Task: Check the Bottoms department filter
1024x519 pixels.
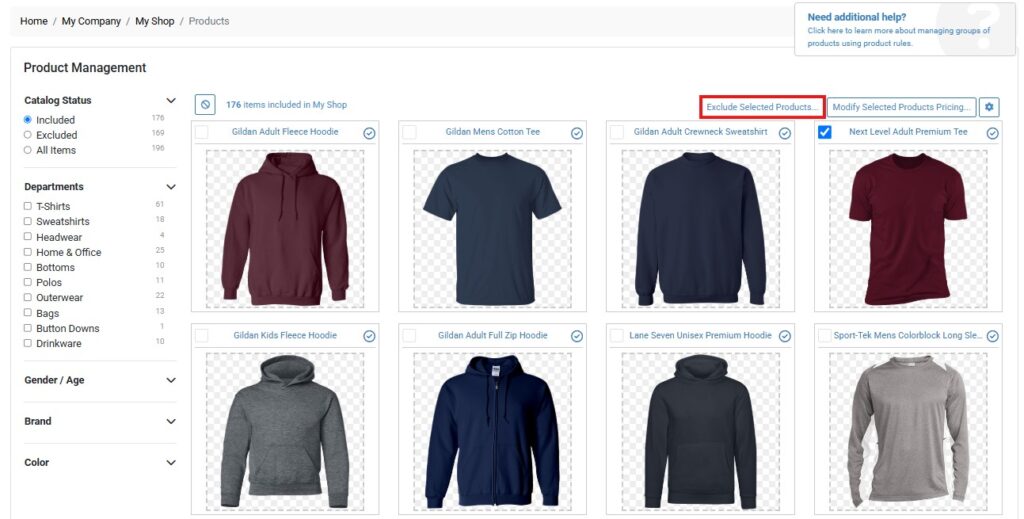Action: pyautogui.click(x=27, y=267)
